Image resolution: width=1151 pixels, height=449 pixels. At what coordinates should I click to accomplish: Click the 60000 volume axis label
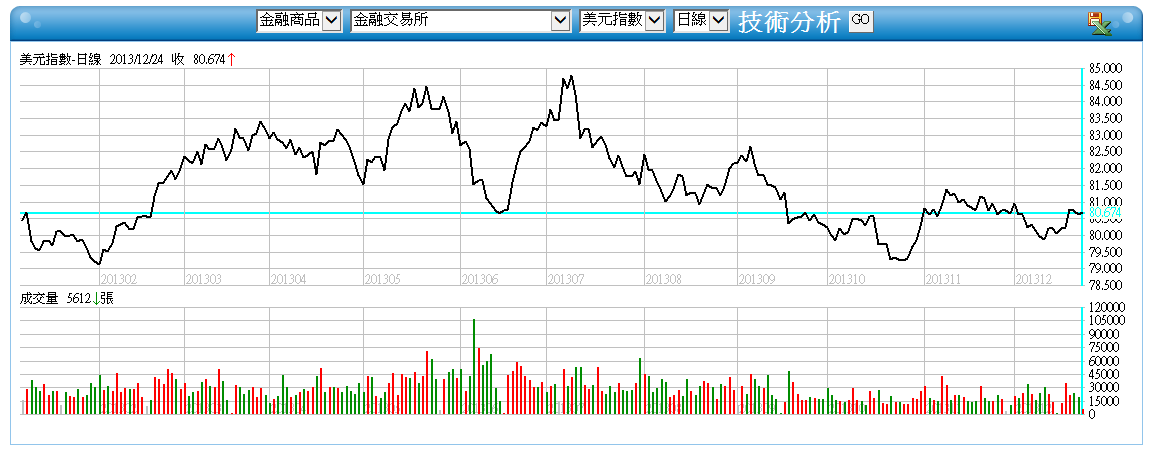(1104, 361)
